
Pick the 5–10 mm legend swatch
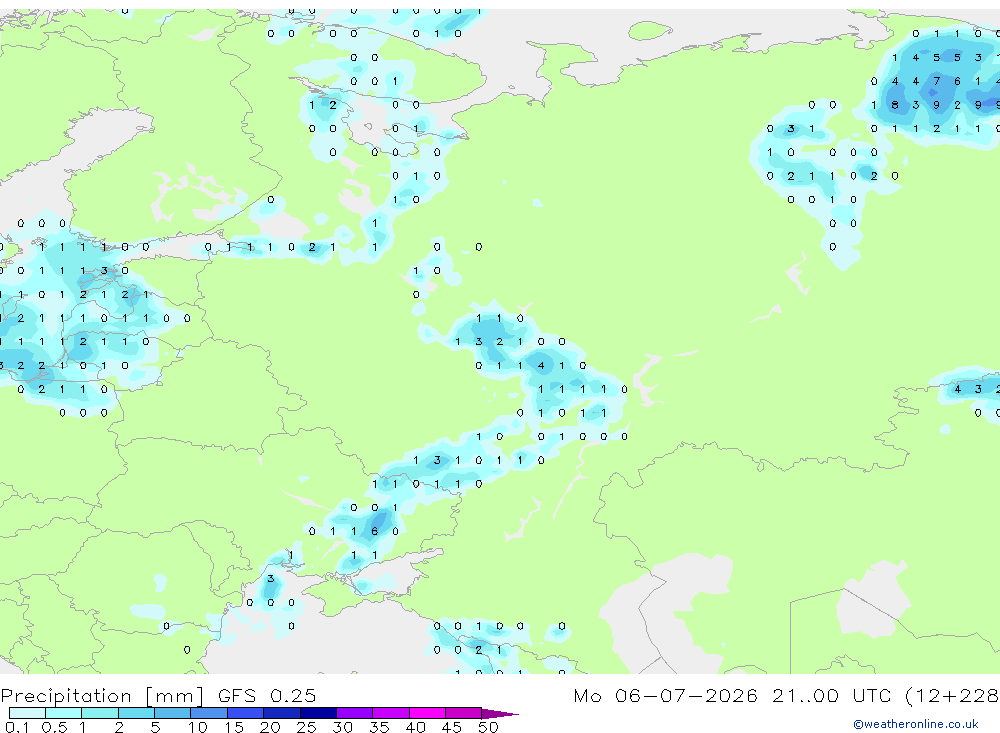click(172, 713)
